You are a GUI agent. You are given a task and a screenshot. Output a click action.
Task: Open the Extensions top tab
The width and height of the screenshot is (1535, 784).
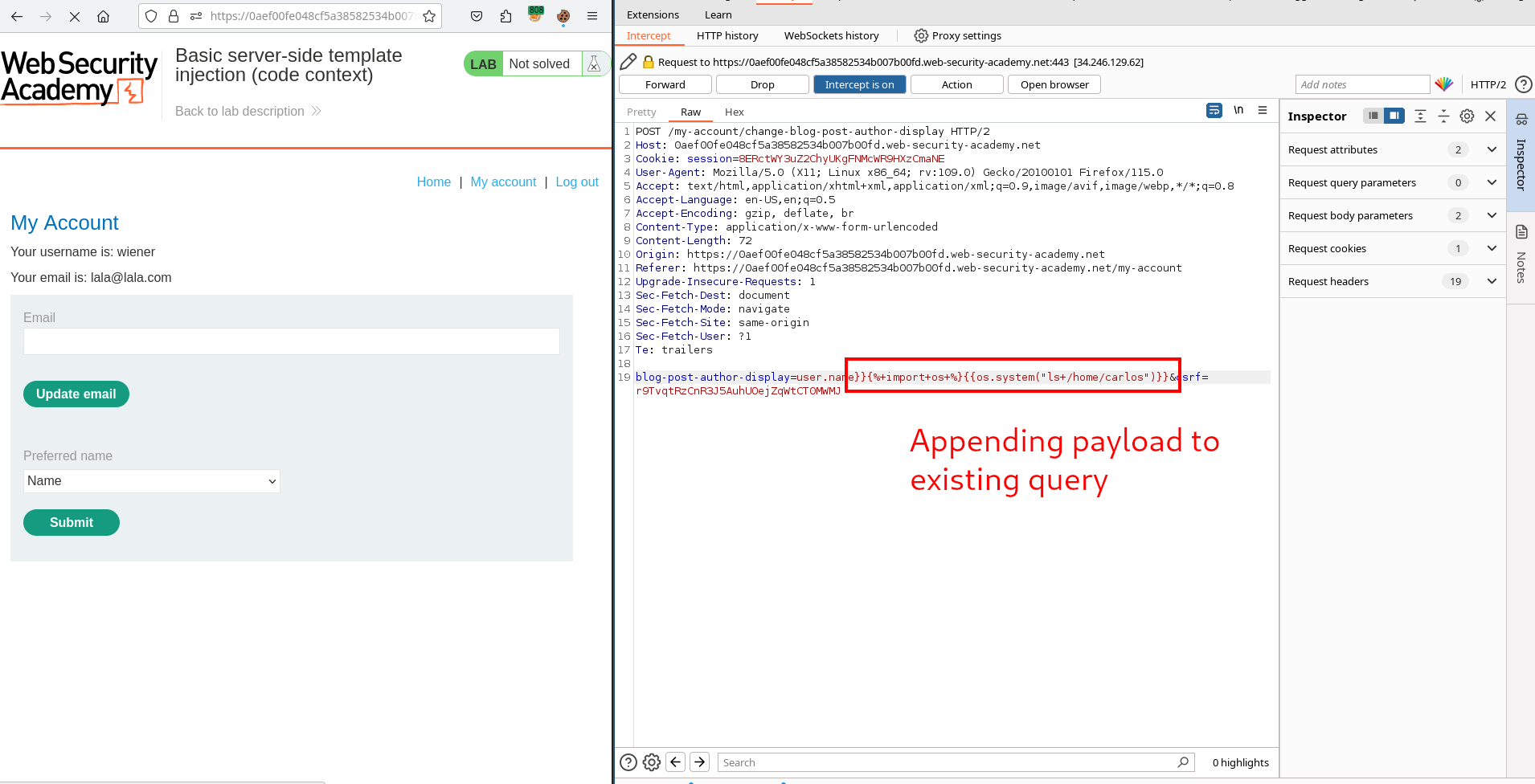click(x=653, y=14)
